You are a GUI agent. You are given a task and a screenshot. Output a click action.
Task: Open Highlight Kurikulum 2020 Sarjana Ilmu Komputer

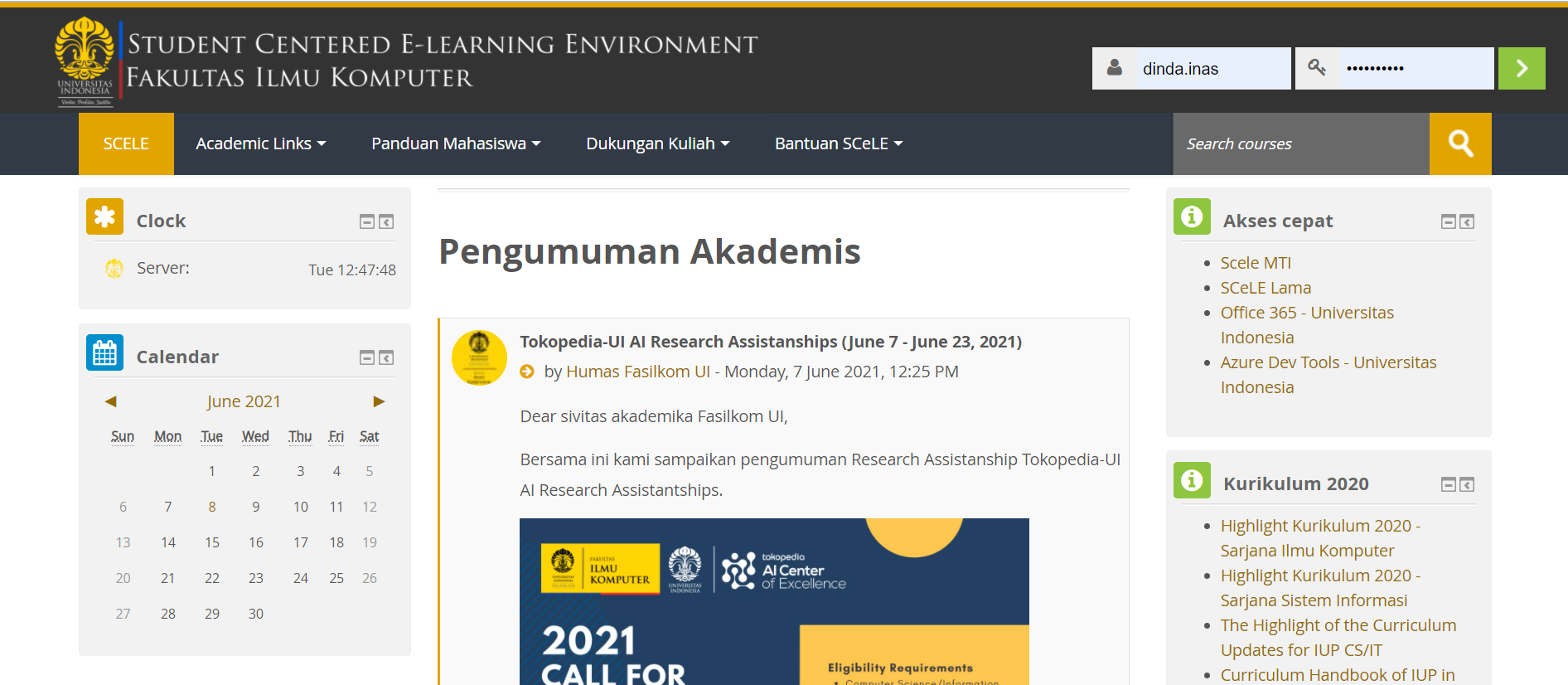click(1320, 538)
